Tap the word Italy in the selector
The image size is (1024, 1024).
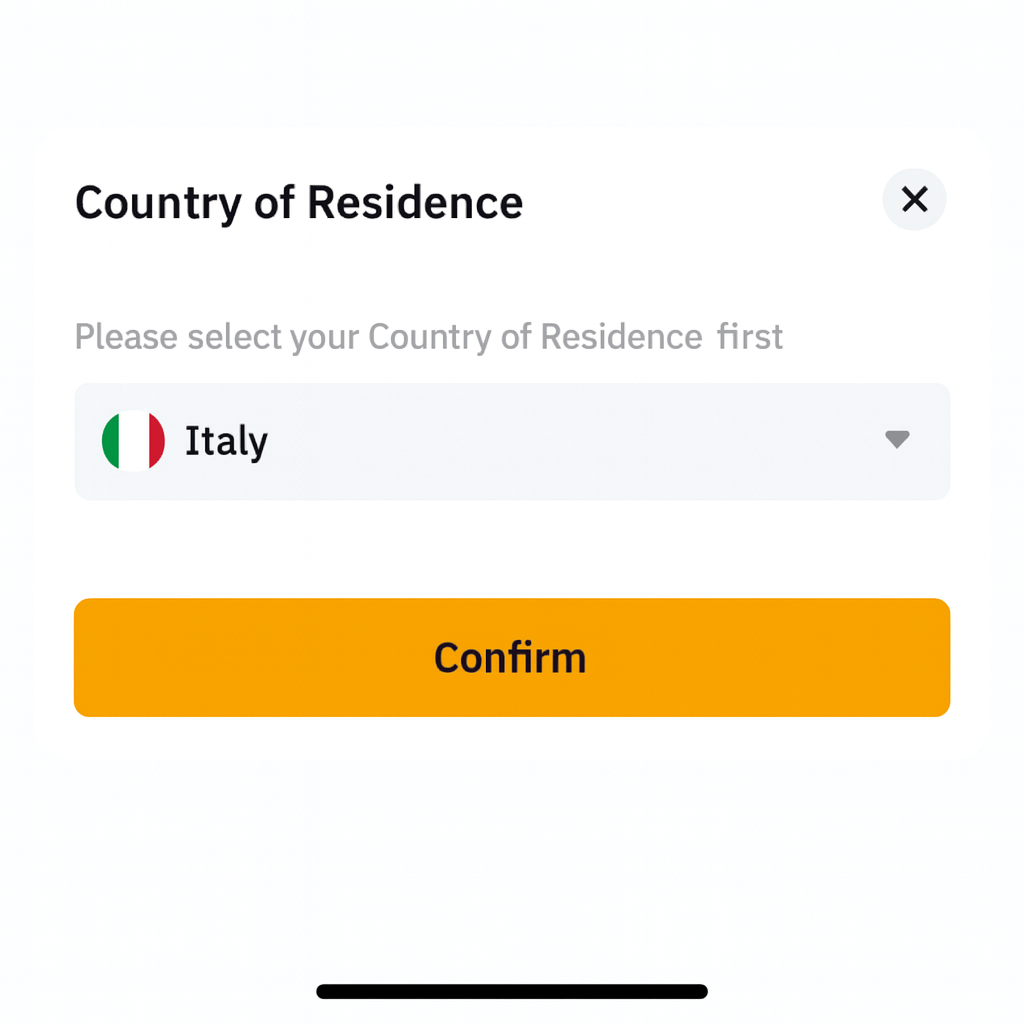[x=225, y=441]
